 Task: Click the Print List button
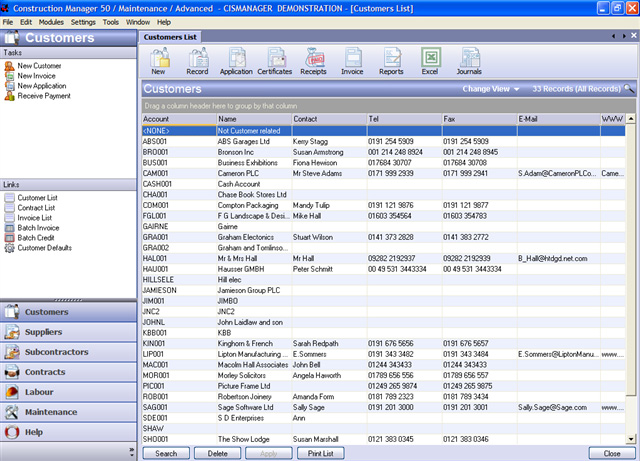[320, 453]
